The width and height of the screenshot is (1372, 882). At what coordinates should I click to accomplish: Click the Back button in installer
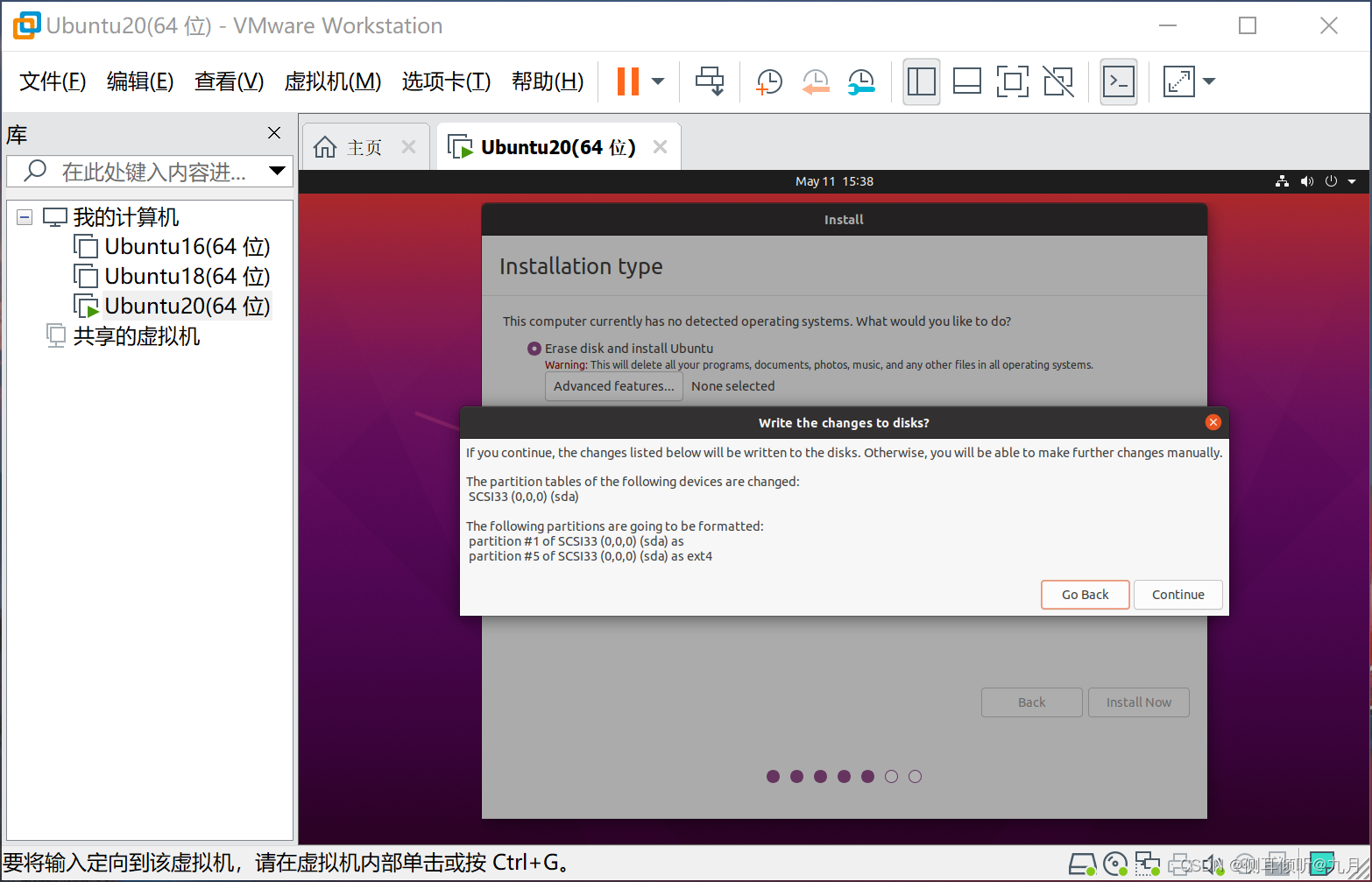[1032, 702]
